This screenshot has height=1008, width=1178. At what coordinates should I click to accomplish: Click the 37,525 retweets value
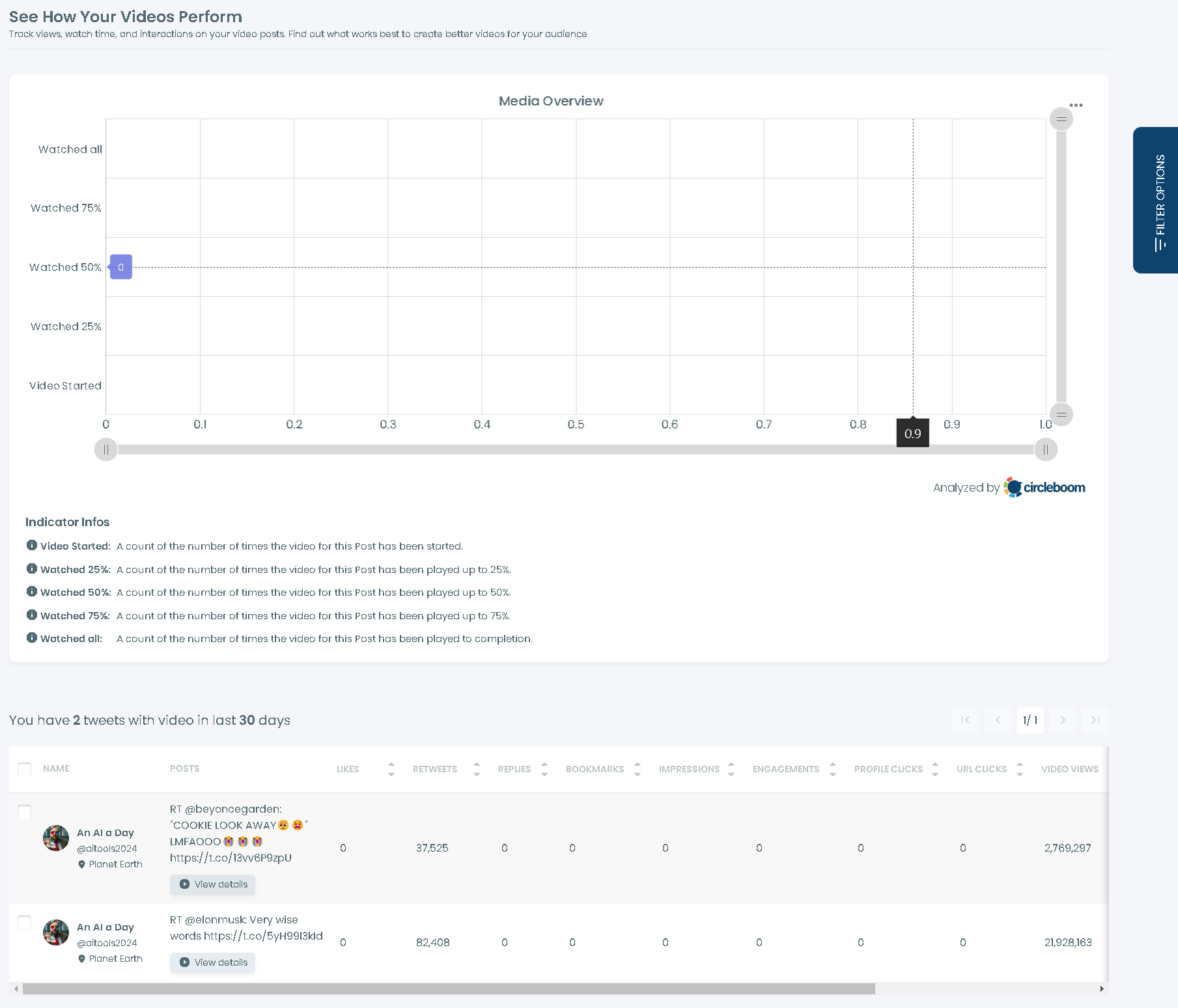[432, 848]
